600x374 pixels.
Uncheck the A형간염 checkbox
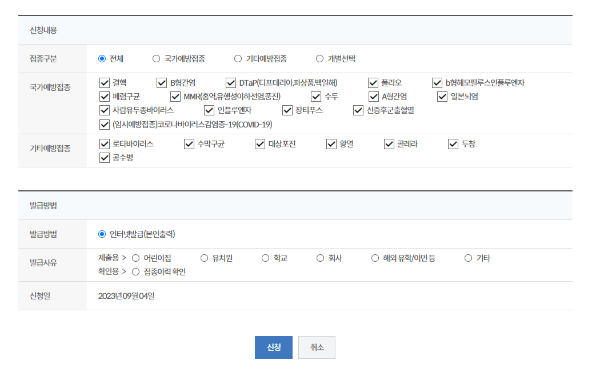click(374, 96)
